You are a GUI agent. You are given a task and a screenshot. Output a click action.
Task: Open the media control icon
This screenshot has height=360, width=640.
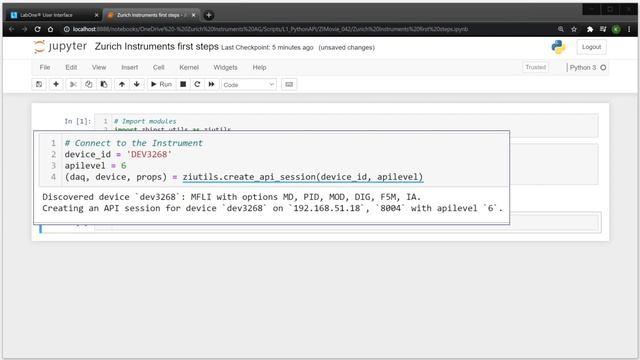pos(603,29)
